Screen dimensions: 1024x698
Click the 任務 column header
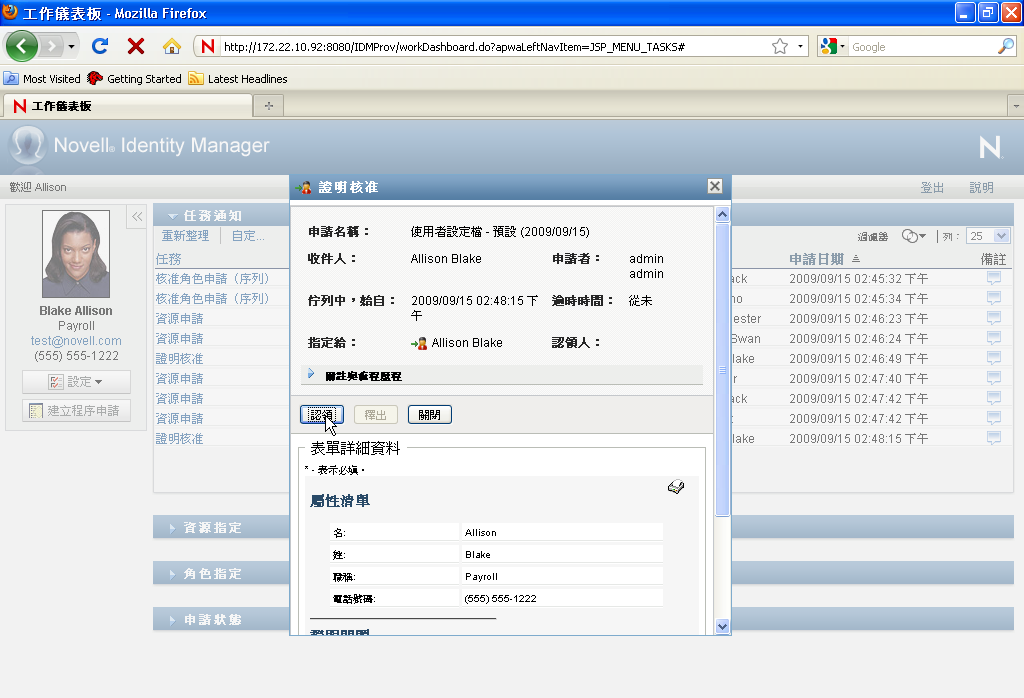(168, 259)
